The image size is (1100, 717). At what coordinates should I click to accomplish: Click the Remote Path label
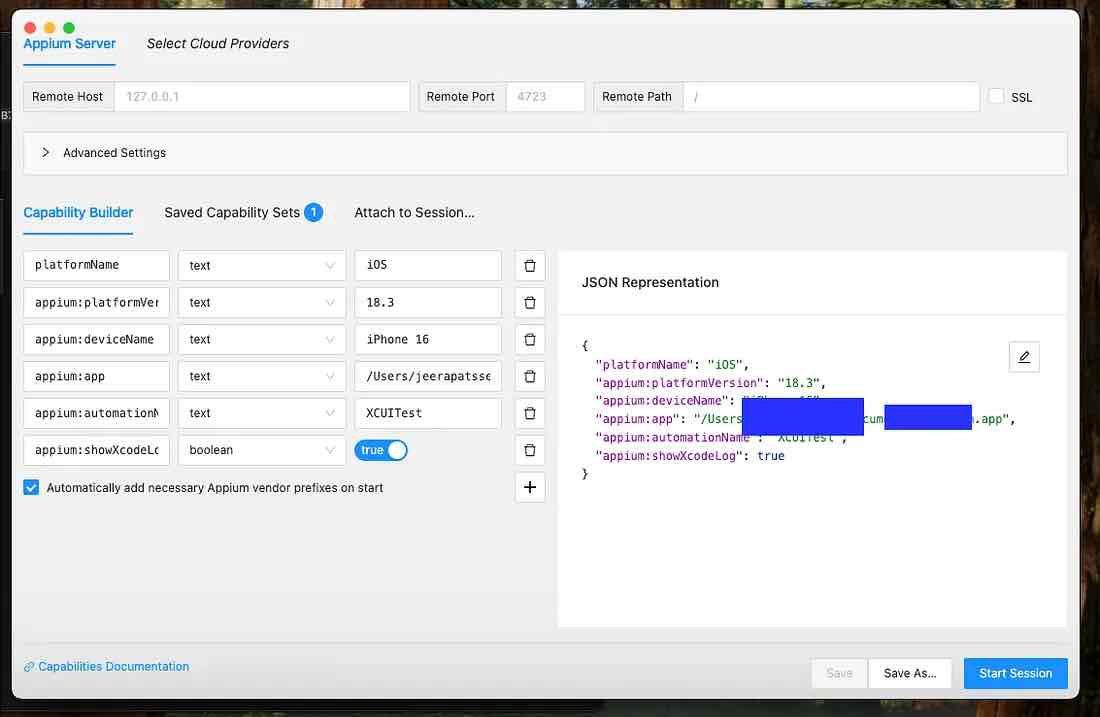pyautogui.click(x=637, y=97)
